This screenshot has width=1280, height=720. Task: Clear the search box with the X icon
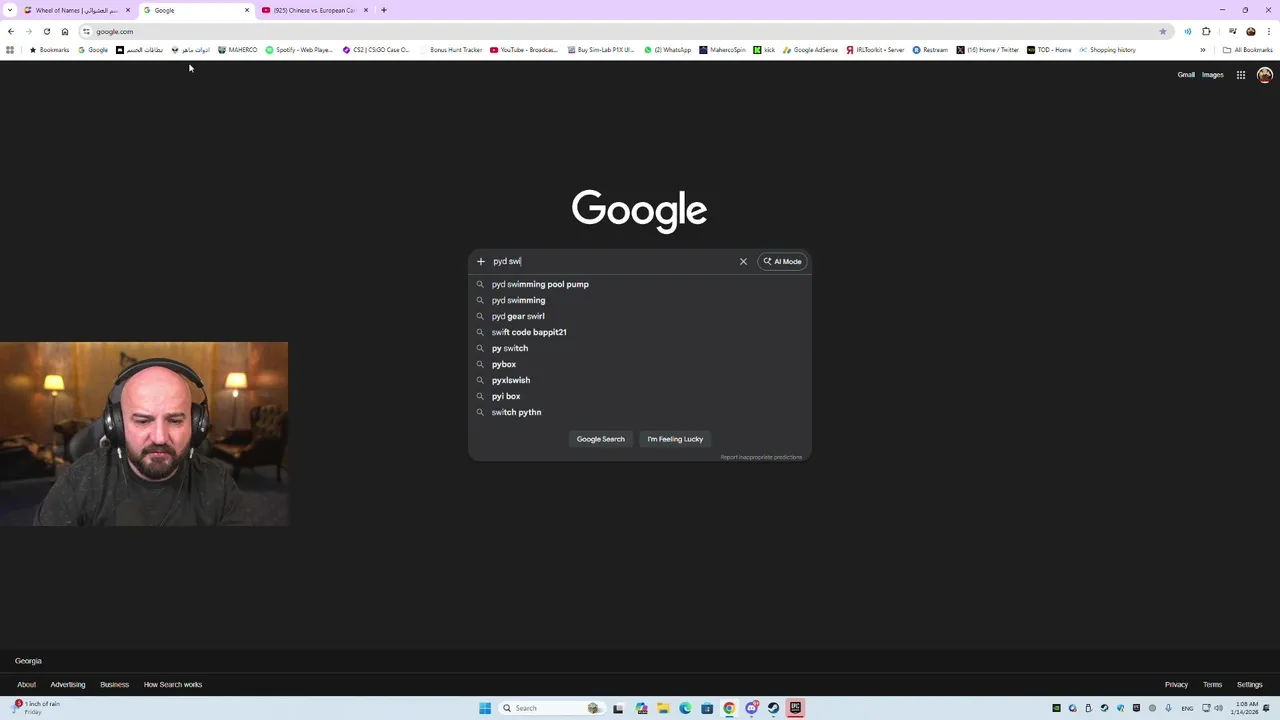[743, 261]
